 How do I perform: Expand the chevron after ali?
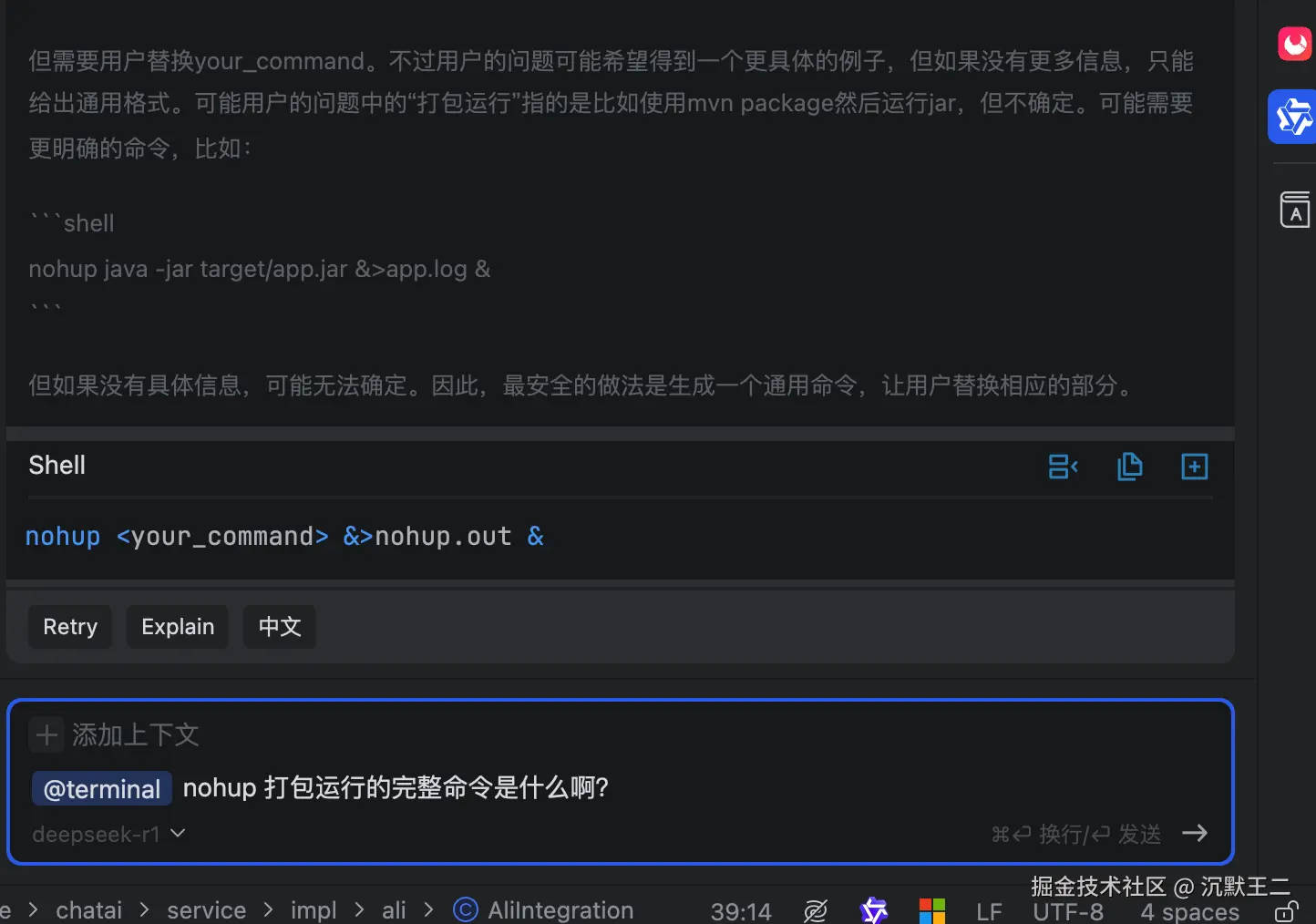pos(428,909)
